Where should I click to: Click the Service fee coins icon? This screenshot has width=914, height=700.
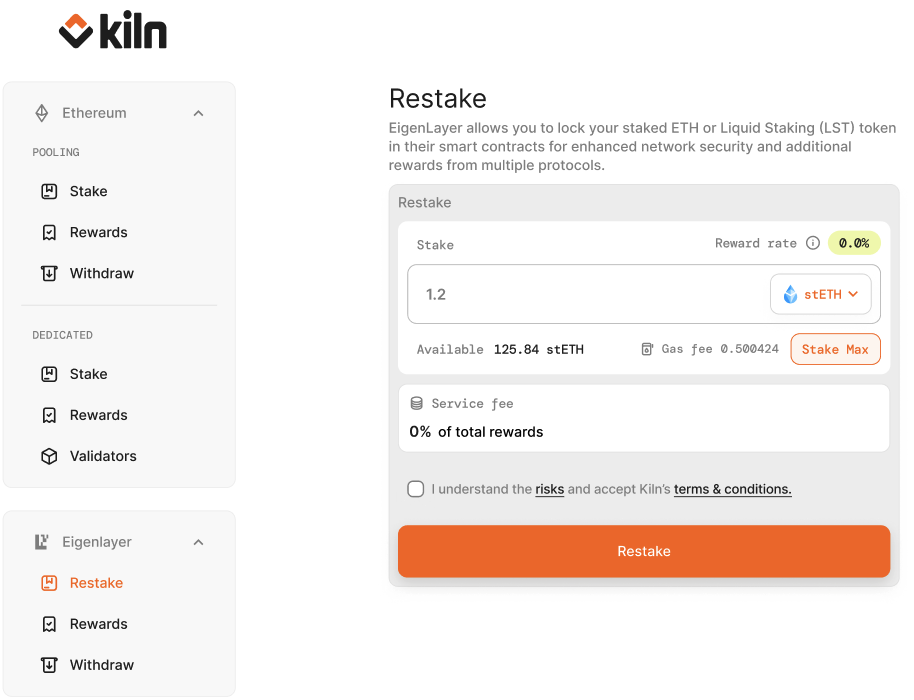coord(417,403)
